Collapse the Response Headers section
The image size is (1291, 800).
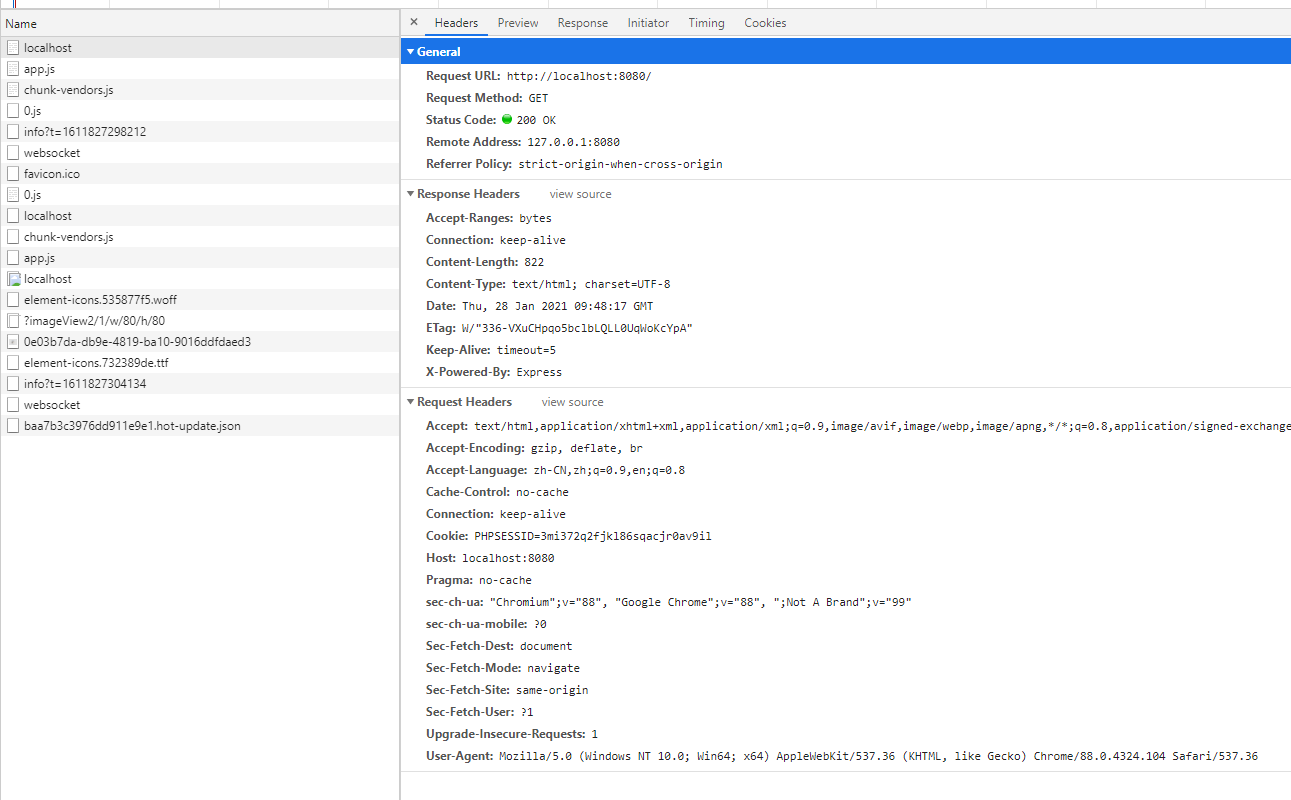(410, 193)
